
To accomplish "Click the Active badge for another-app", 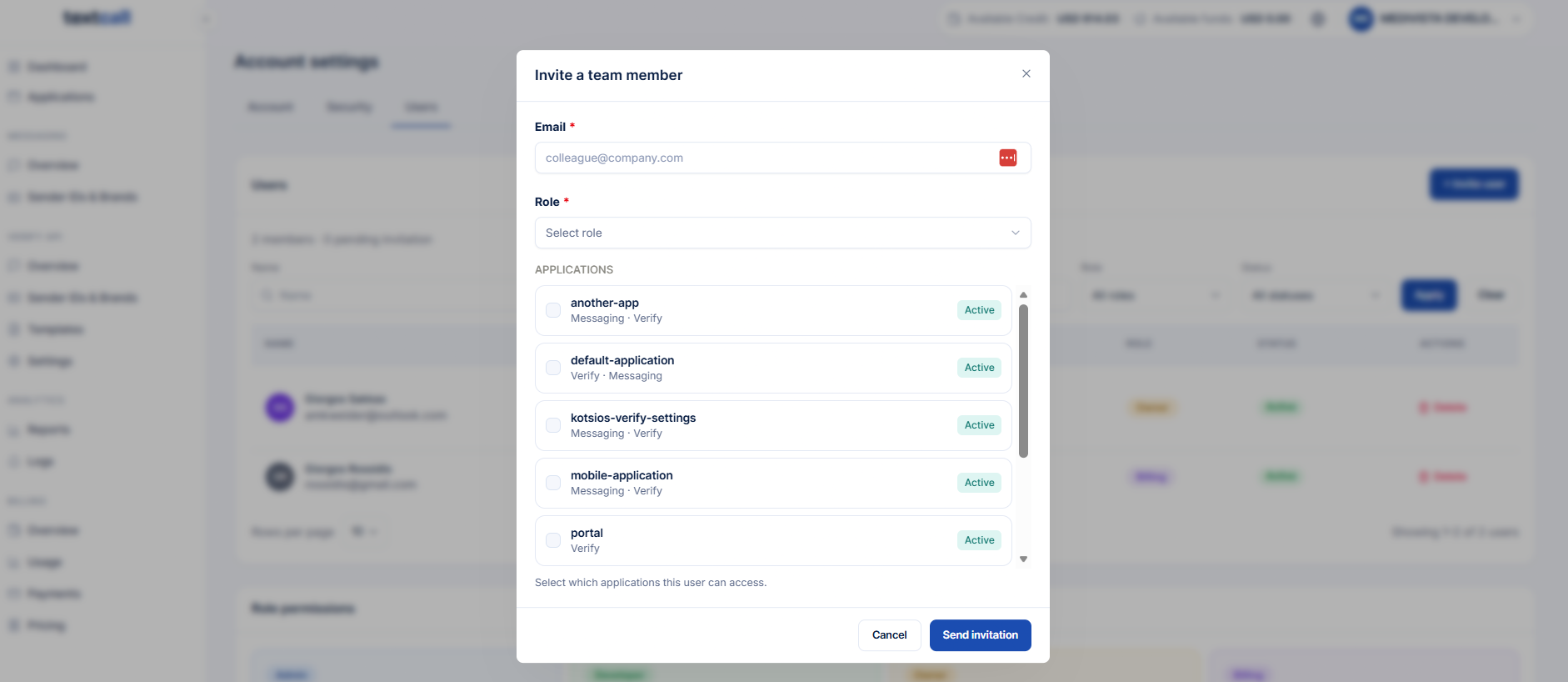I will pos(979,310).
